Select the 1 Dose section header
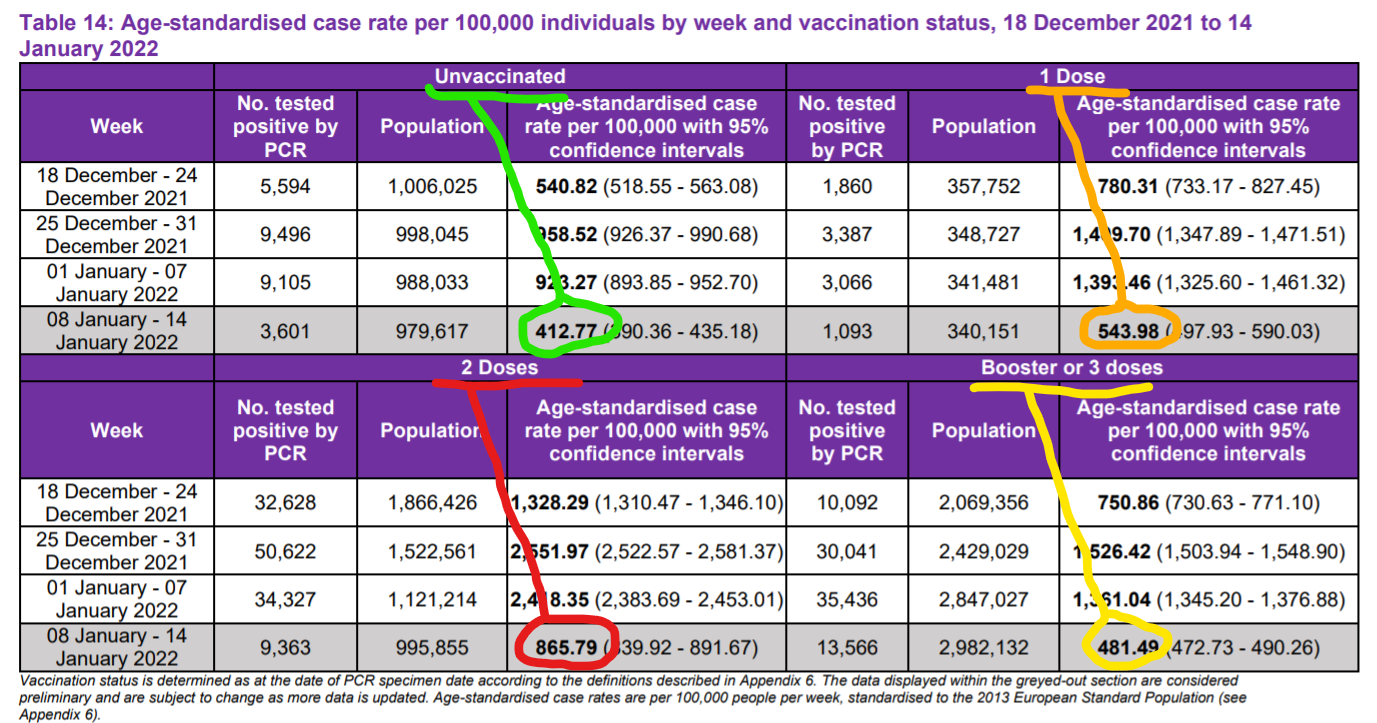 coord(1071,76)
